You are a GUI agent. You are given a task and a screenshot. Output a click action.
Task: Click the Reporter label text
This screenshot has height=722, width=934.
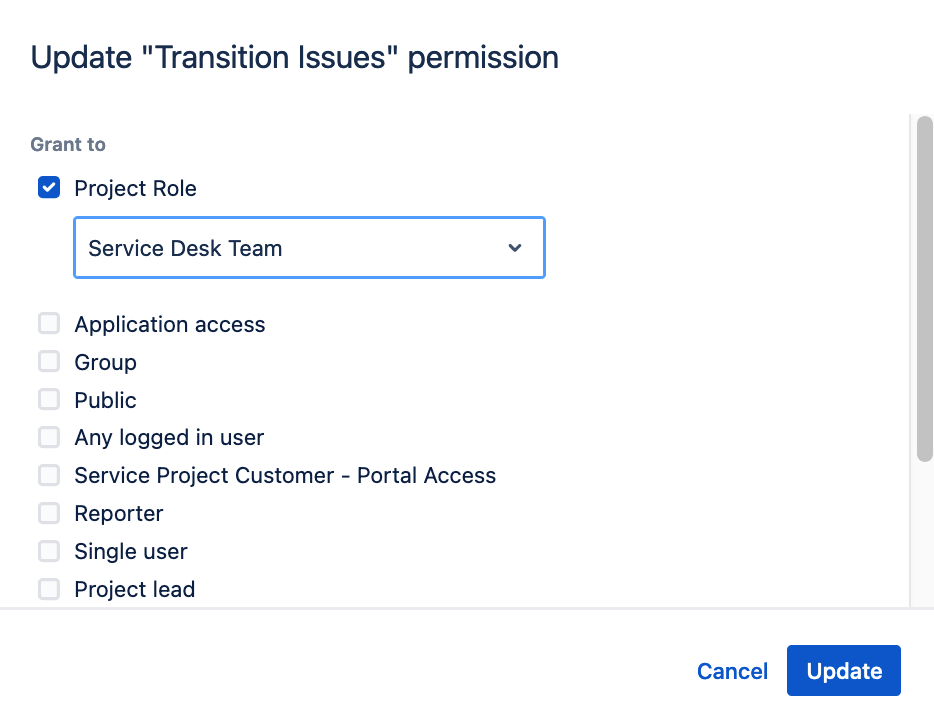pos(118,513)
